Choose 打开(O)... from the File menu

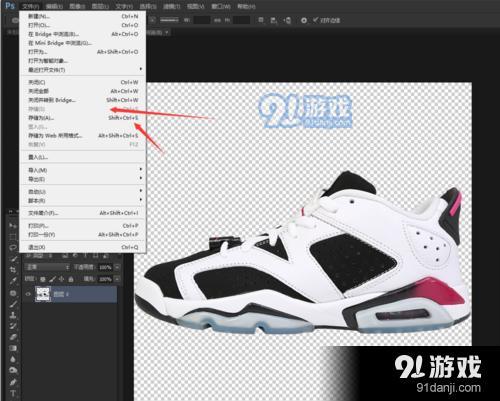[82, 25]
